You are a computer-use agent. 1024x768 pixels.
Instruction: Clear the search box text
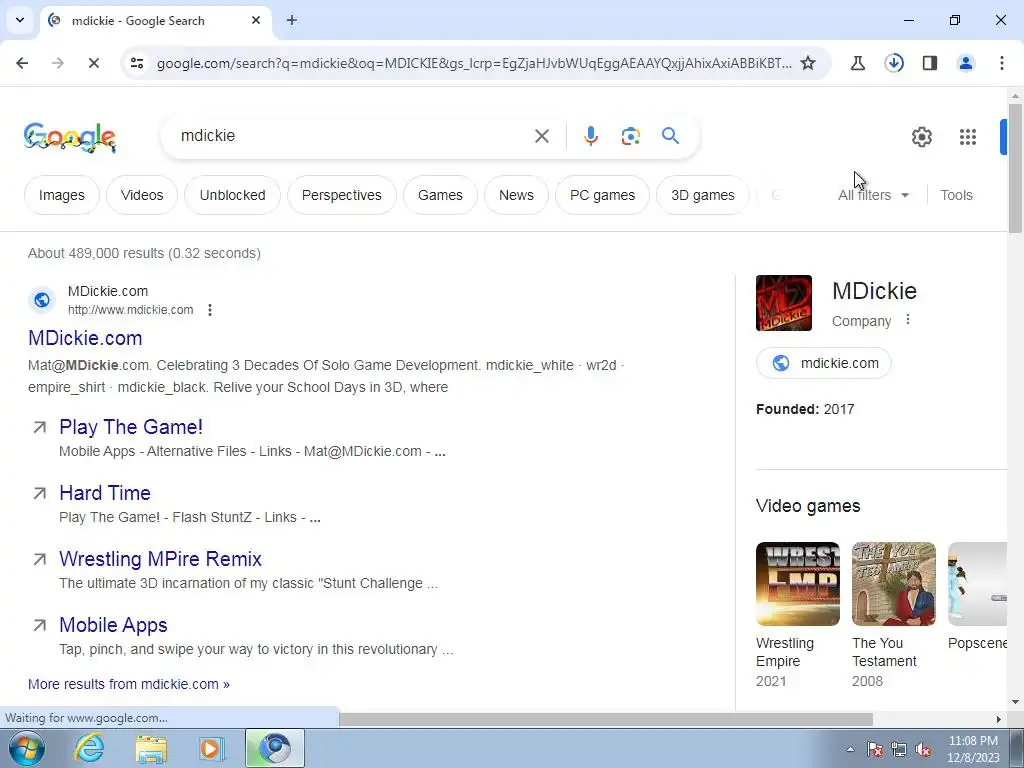tap(541, 136)
